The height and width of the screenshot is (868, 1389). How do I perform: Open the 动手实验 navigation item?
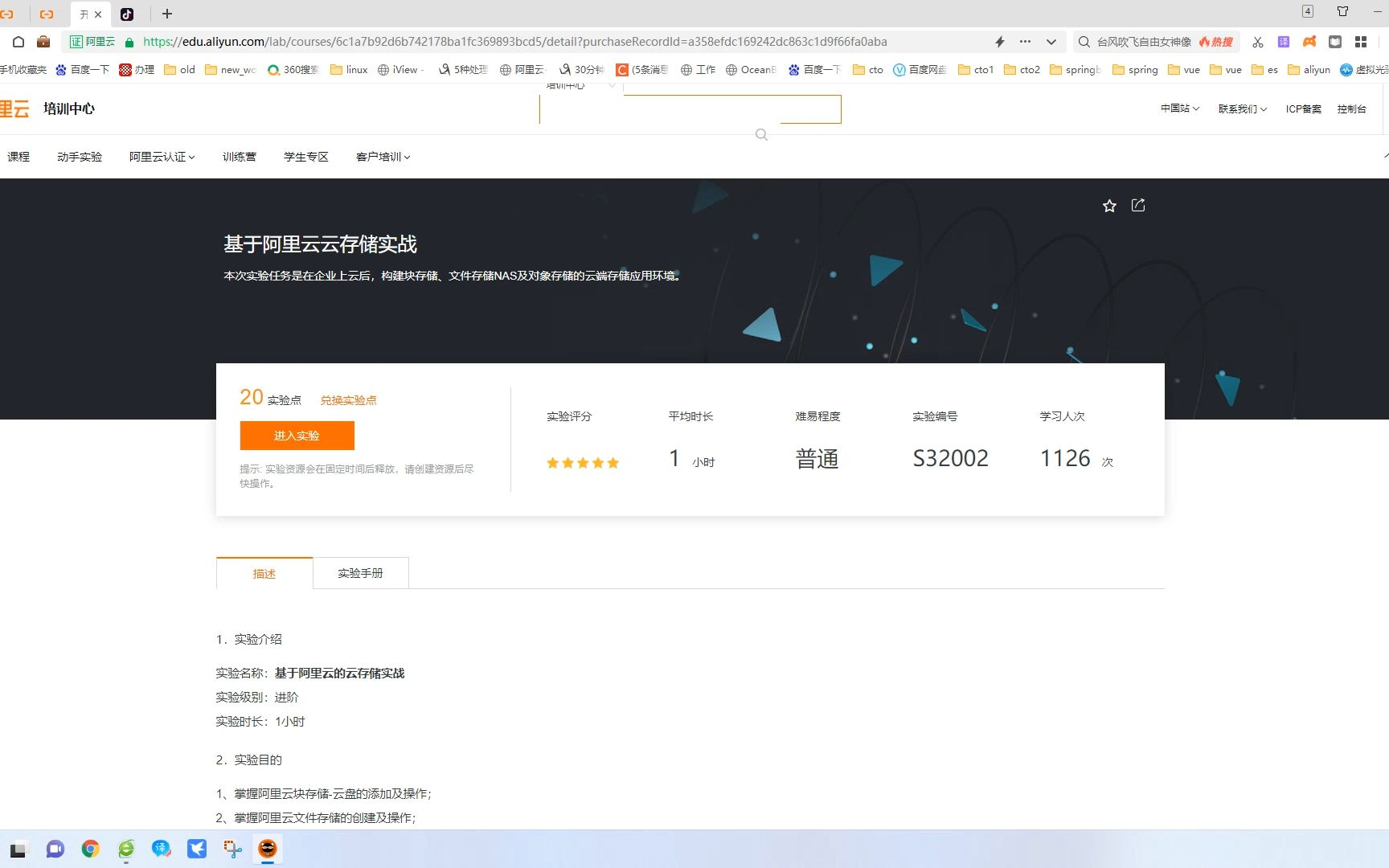coord(80,157)
